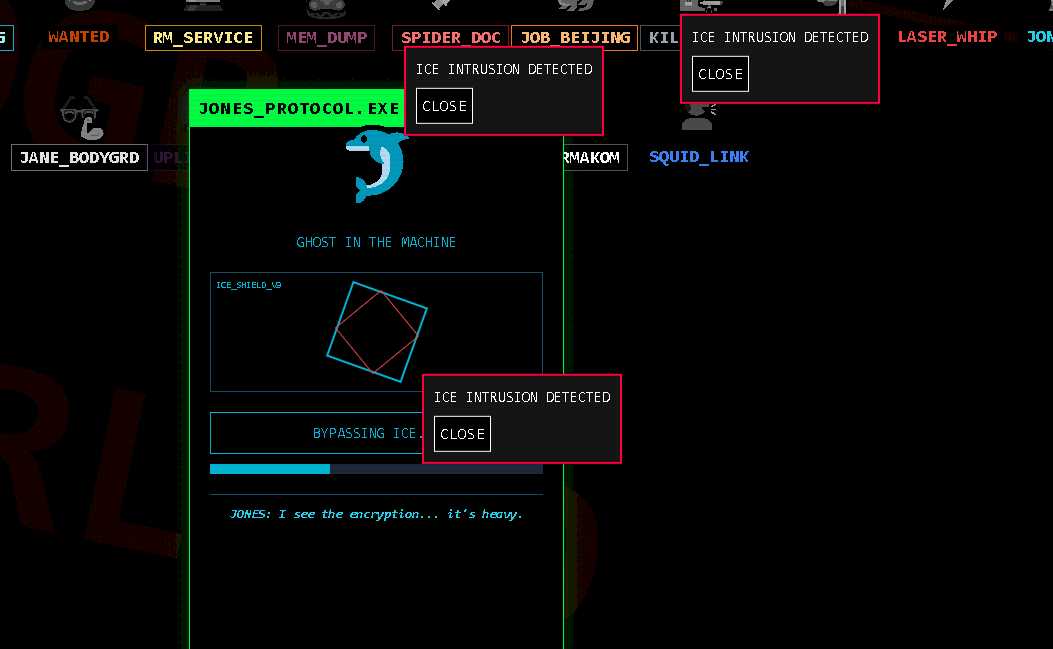Click the rotating ICE_SHIELD square graphic
Image resolution: width=1053 pixels, height=649 pixels.
(376, 331)
